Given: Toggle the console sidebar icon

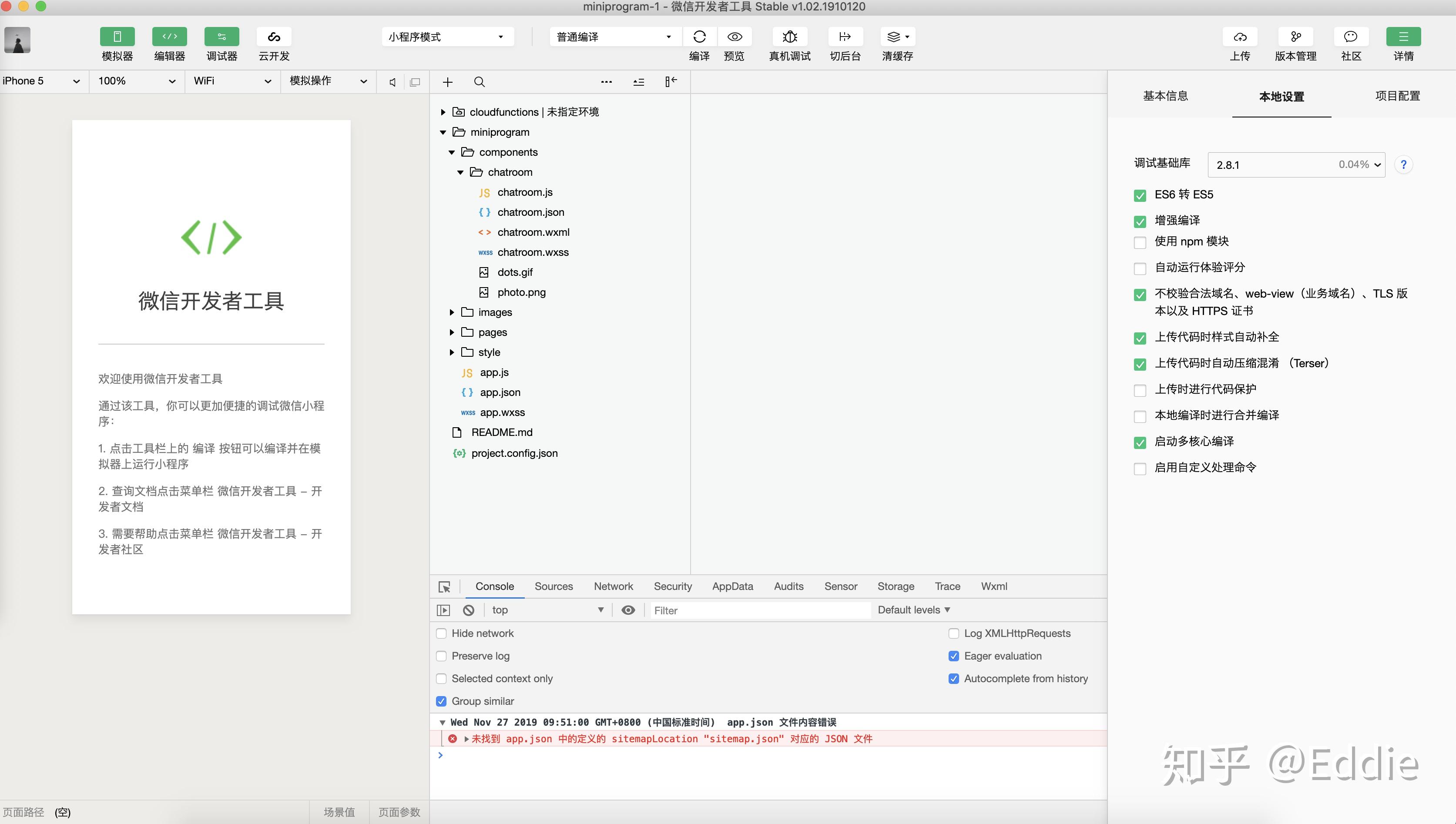Looking at the screenshot, I should (x=443, y=610).
